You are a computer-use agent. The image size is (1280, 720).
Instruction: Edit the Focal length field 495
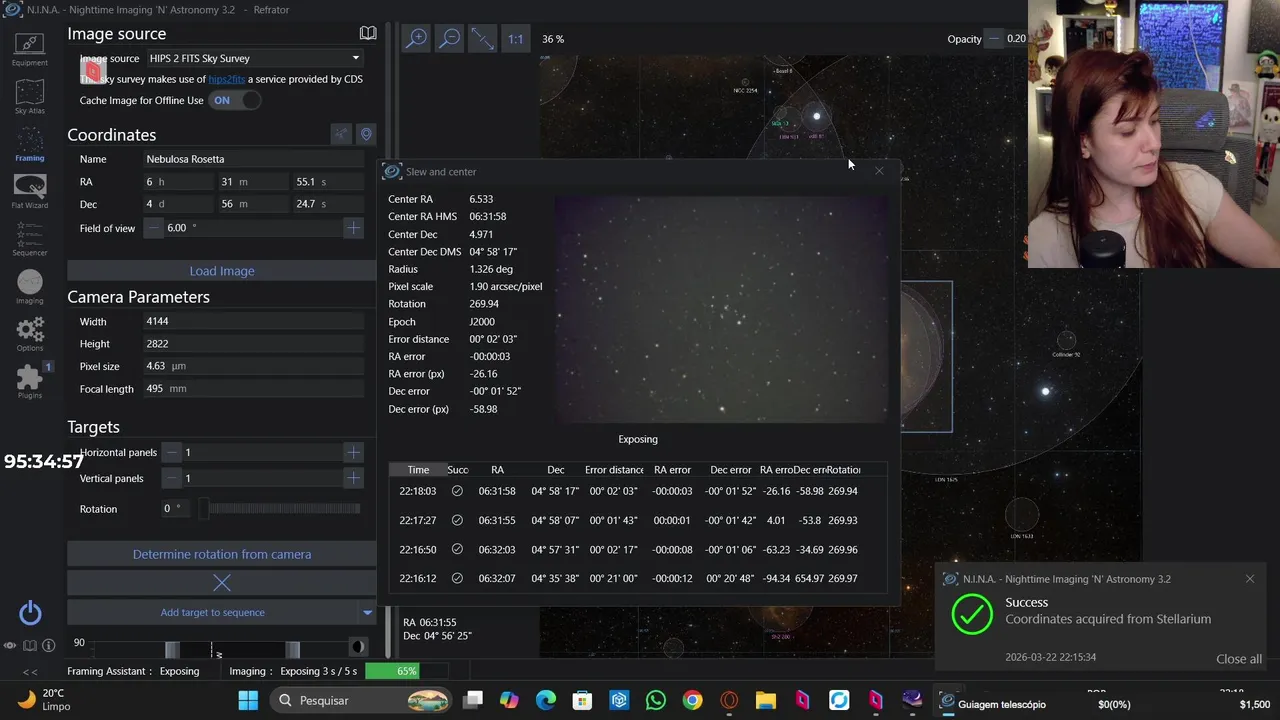click(254, 389)
